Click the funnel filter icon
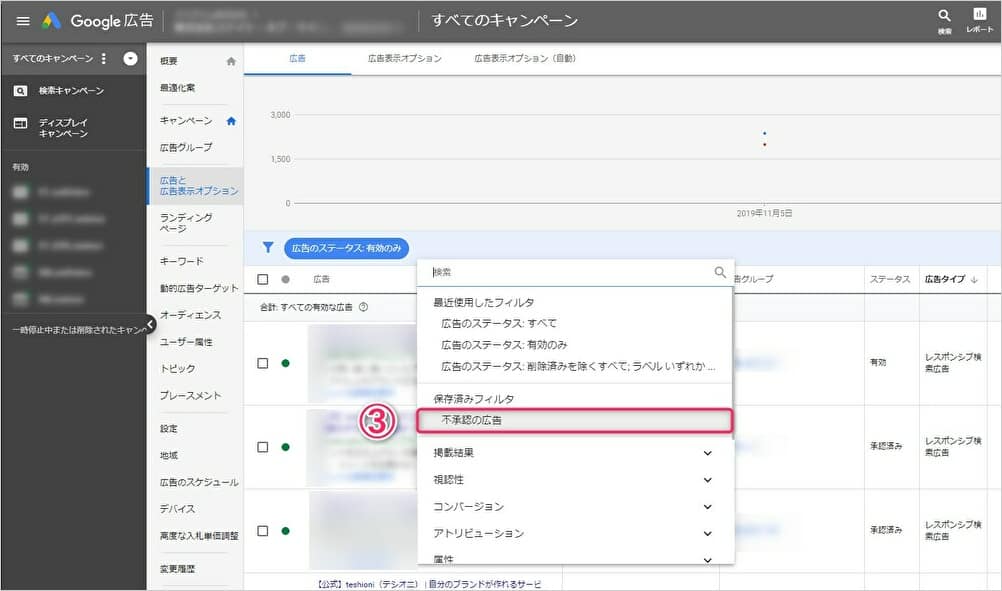 [267, 248]
